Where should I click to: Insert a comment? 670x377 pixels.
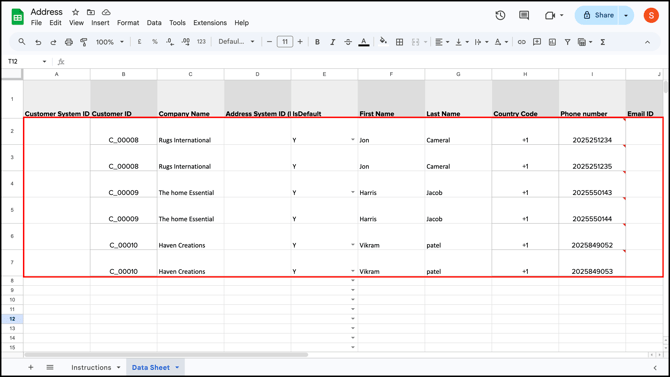pos(537,42)
